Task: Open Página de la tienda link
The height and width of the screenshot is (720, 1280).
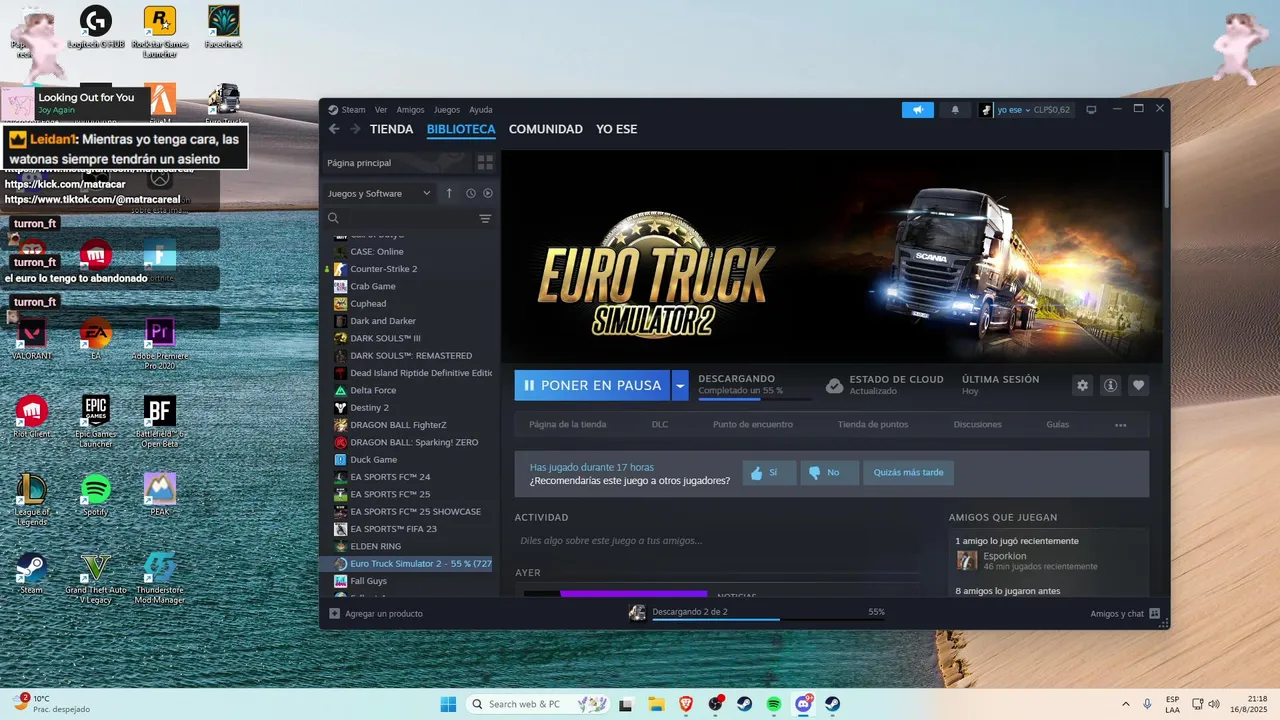Action: (x=567, y=424)
